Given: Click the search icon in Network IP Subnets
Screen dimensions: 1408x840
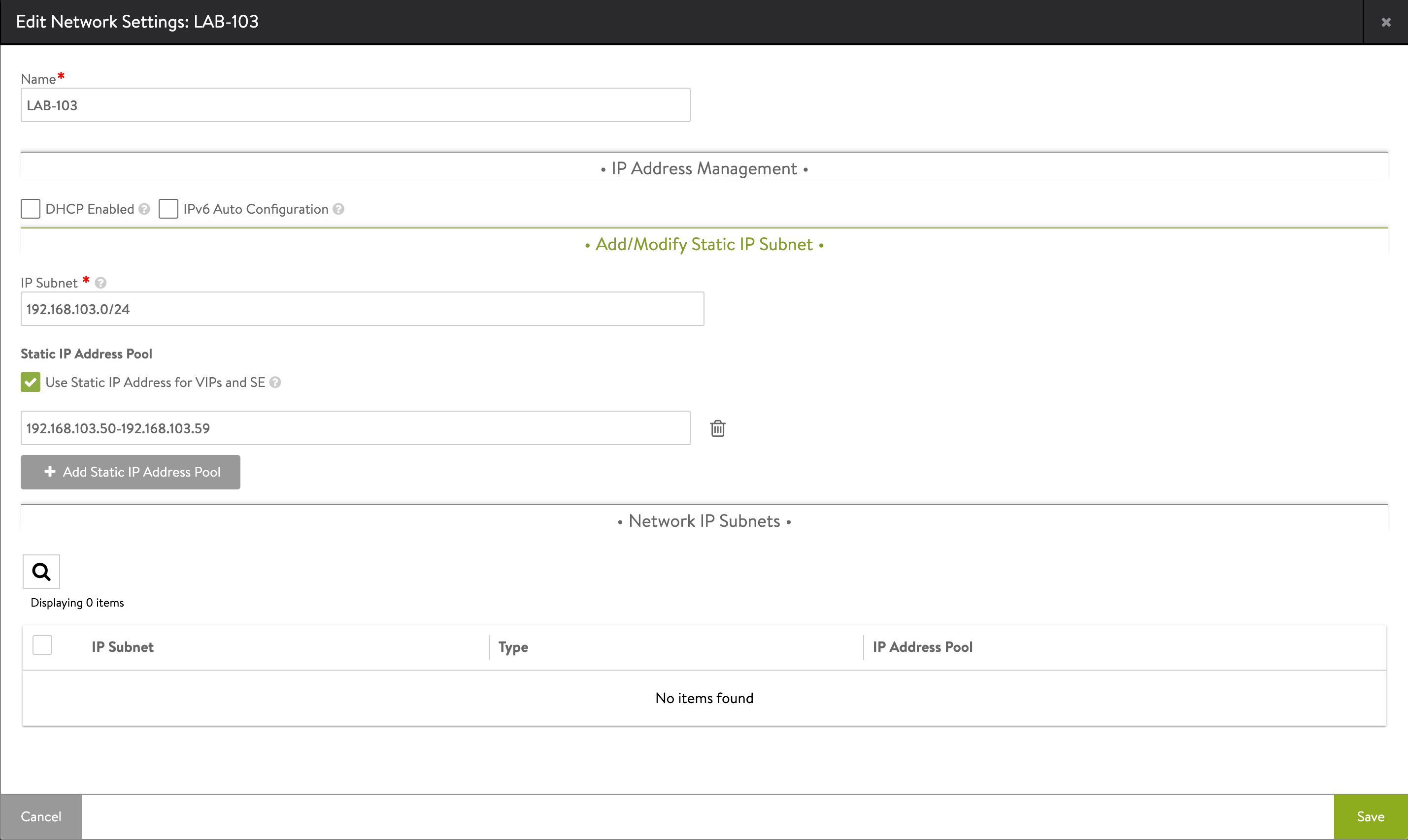Looking at the screenshot, I should click(x=41, y=571).
